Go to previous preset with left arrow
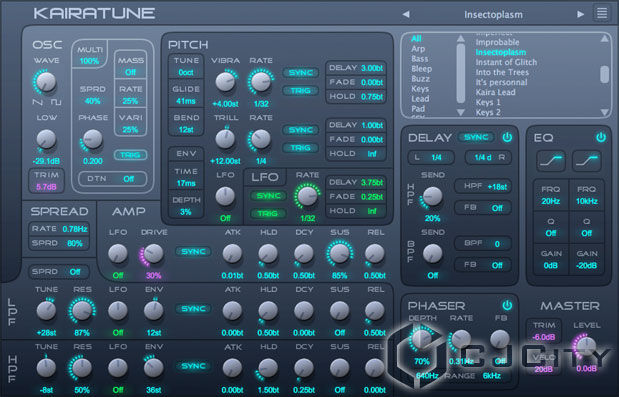 [x=406, y=15]
